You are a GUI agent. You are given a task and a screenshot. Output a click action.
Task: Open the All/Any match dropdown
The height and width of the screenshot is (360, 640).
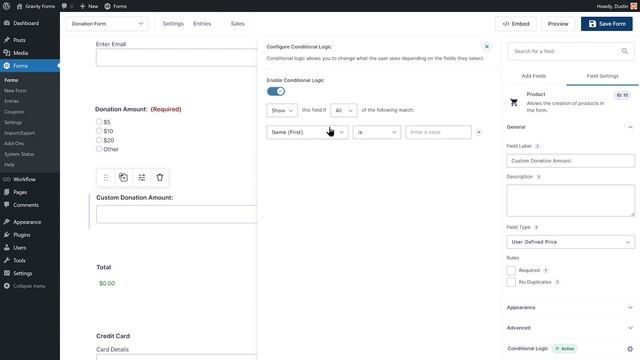[344, 110]
